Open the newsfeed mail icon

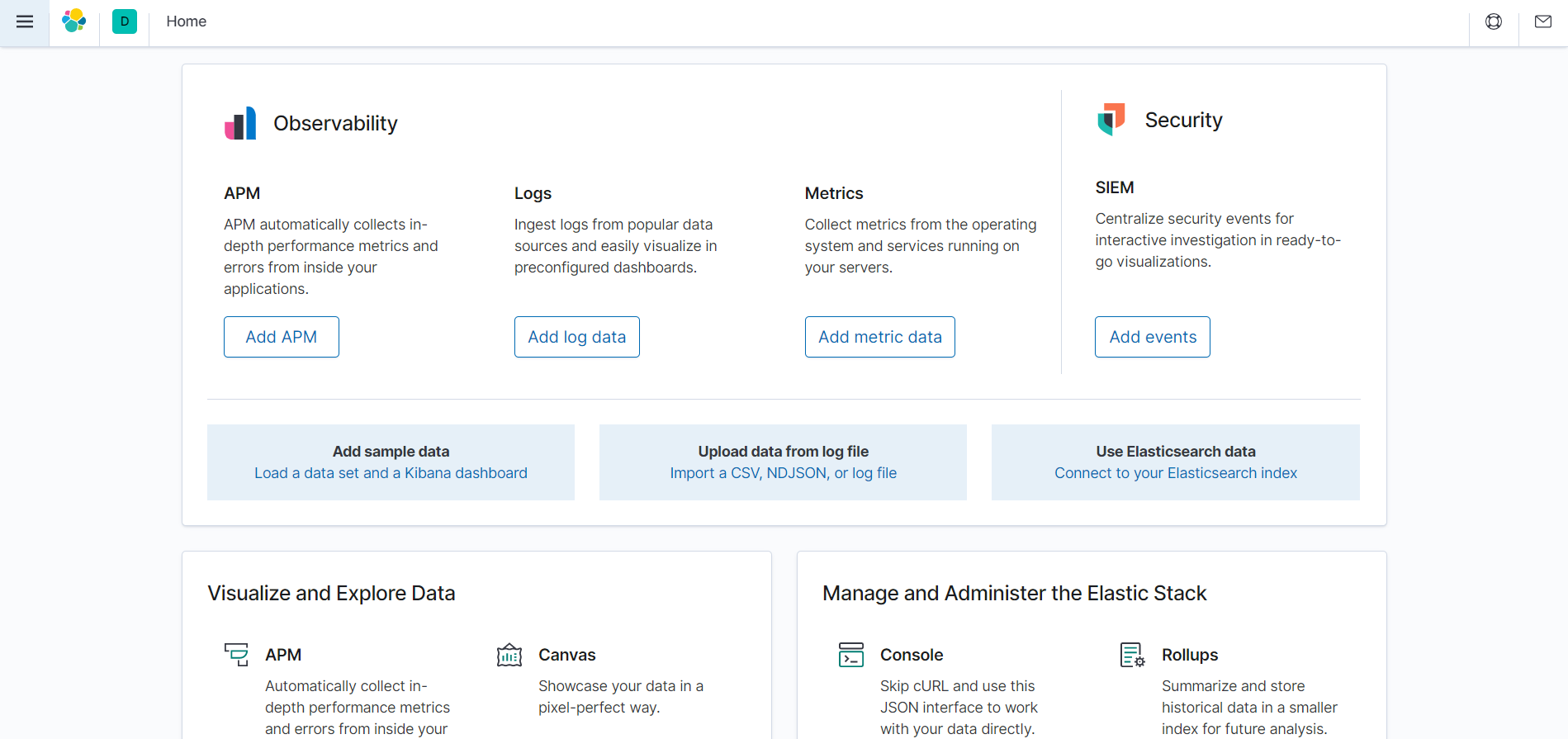(x=1543, y=21)
